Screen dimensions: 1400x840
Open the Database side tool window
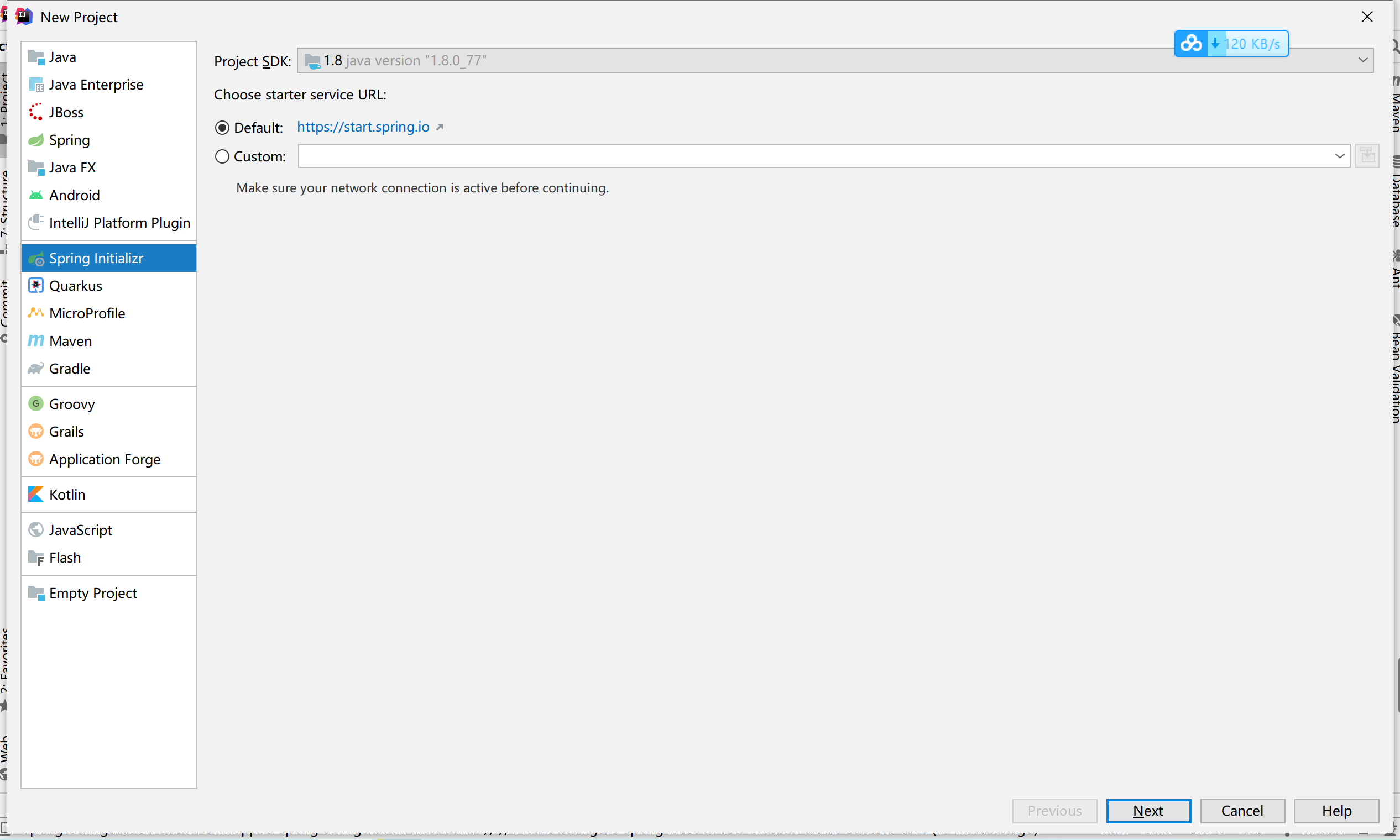tap(1395, 192)
